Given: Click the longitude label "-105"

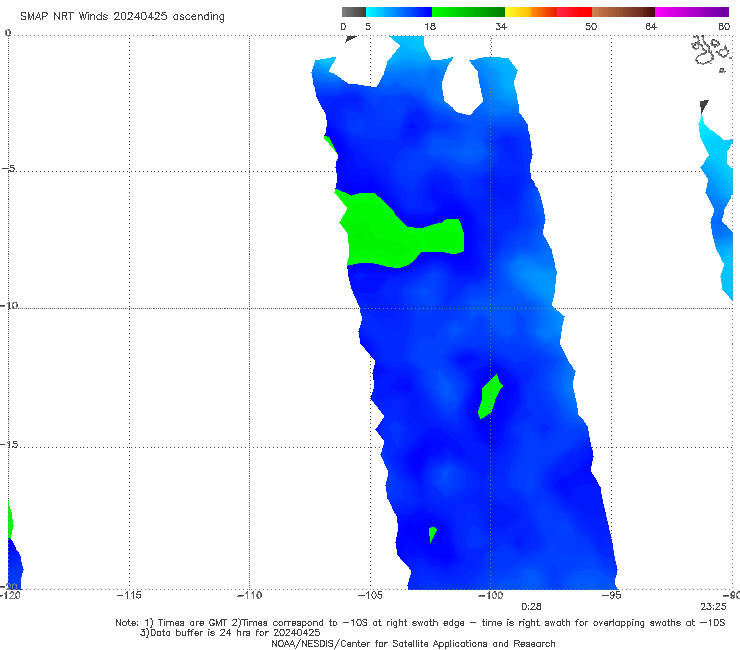Looking at the screenshot, I should (x=370, y=595).
